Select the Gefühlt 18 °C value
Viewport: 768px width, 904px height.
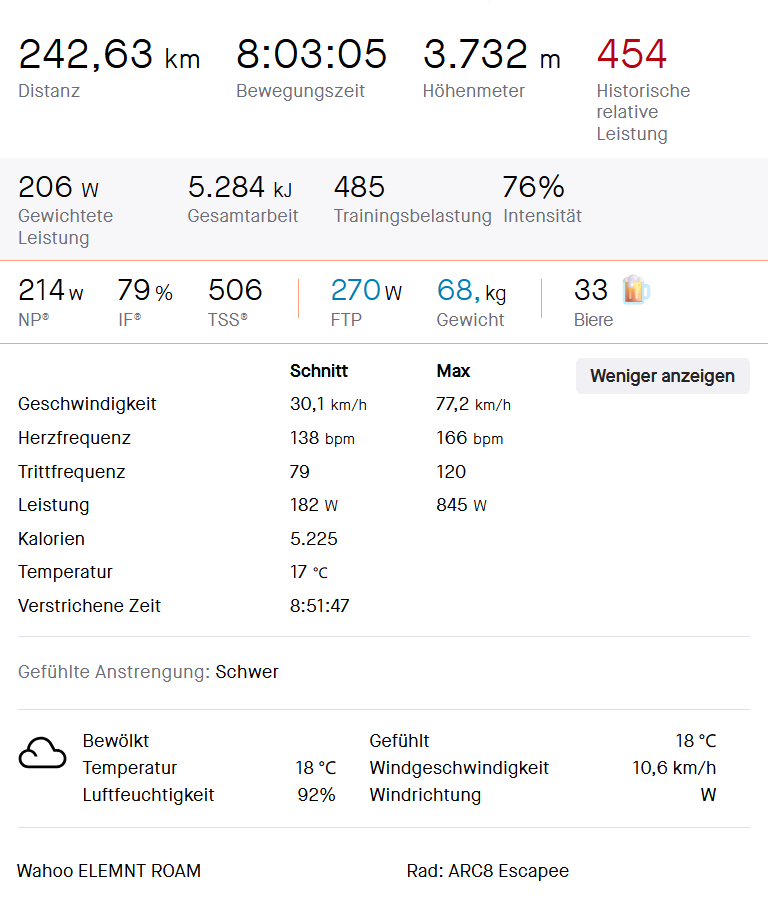click(696, 741)
